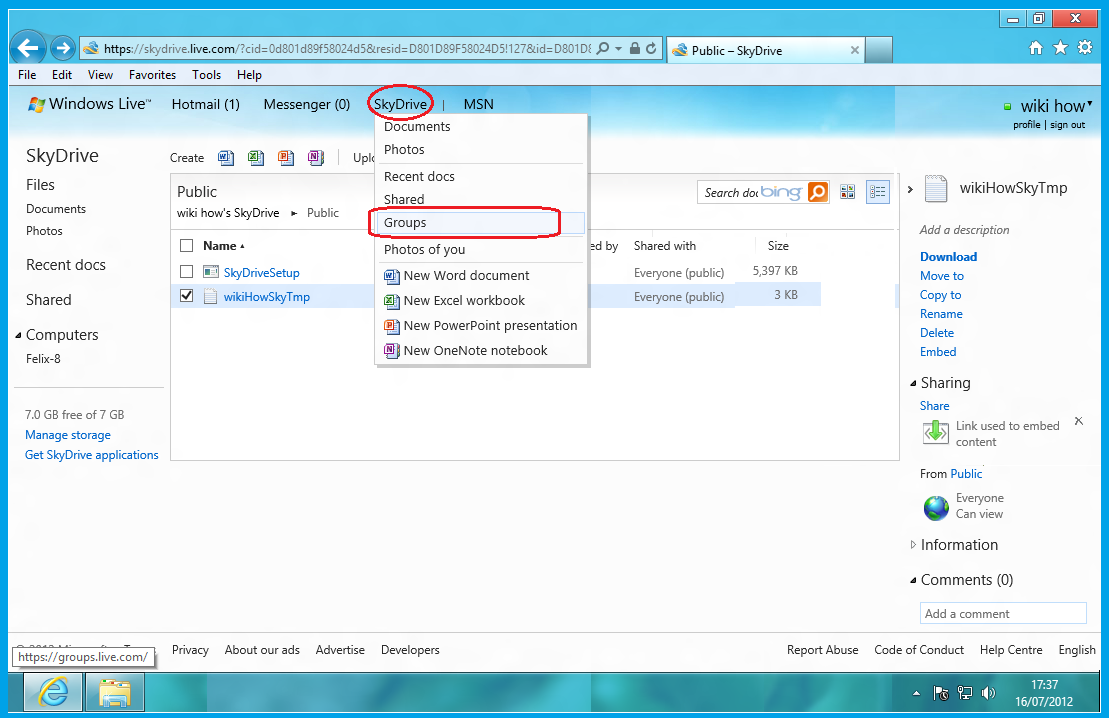Collapse the details pane with the chevron
This screenshot has width=1109, height=718.
(910, 190)
